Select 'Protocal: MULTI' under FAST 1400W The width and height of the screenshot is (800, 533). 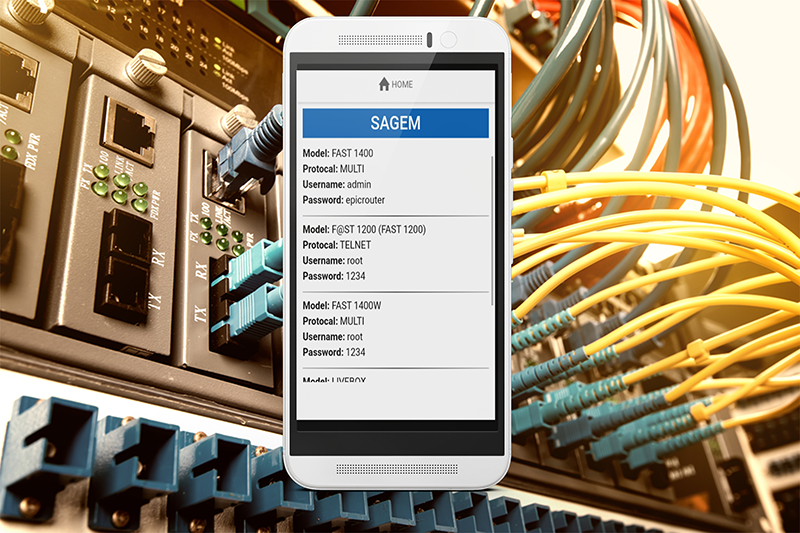point(333,321)
